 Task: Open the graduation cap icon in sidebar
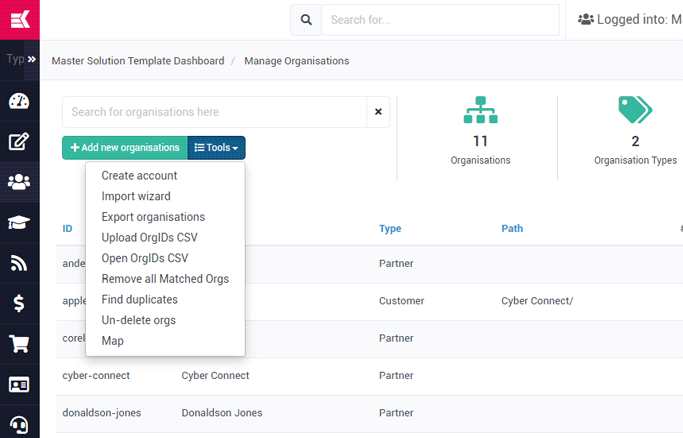click(19, 223)
